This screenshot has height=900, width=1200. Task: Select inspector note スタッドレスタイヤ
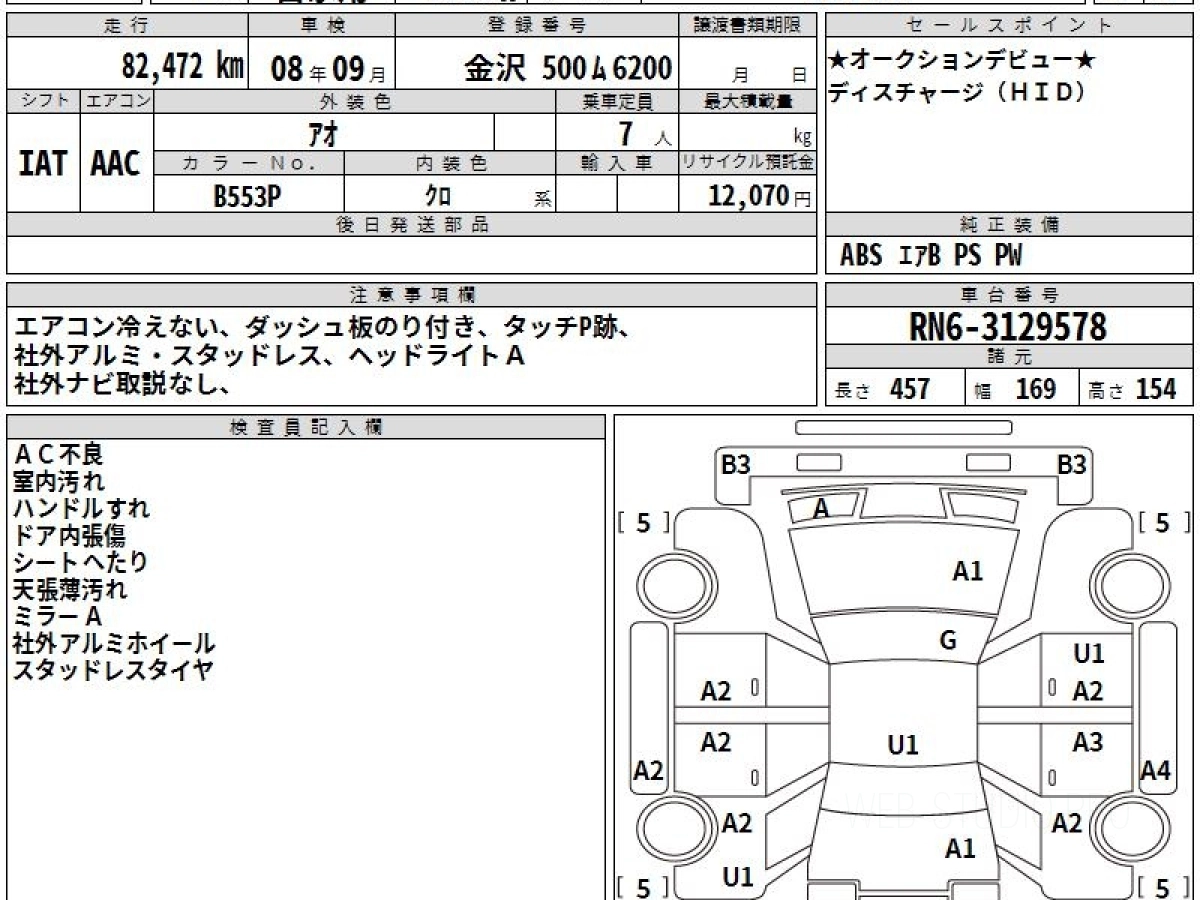point(113,670)
